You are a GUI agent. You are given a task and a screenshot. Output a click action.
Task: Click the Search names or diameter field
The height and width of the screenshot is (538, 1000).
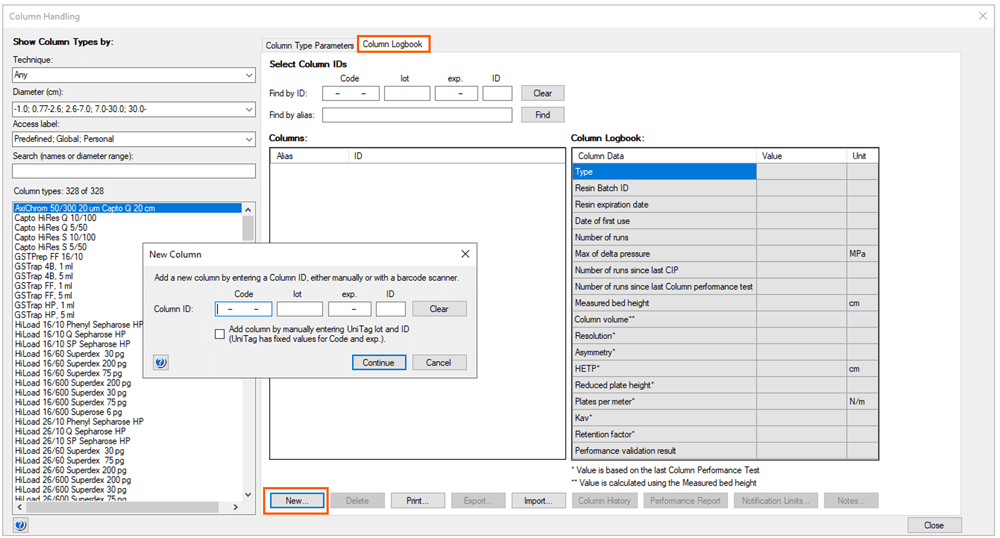[x=134, y=171]
